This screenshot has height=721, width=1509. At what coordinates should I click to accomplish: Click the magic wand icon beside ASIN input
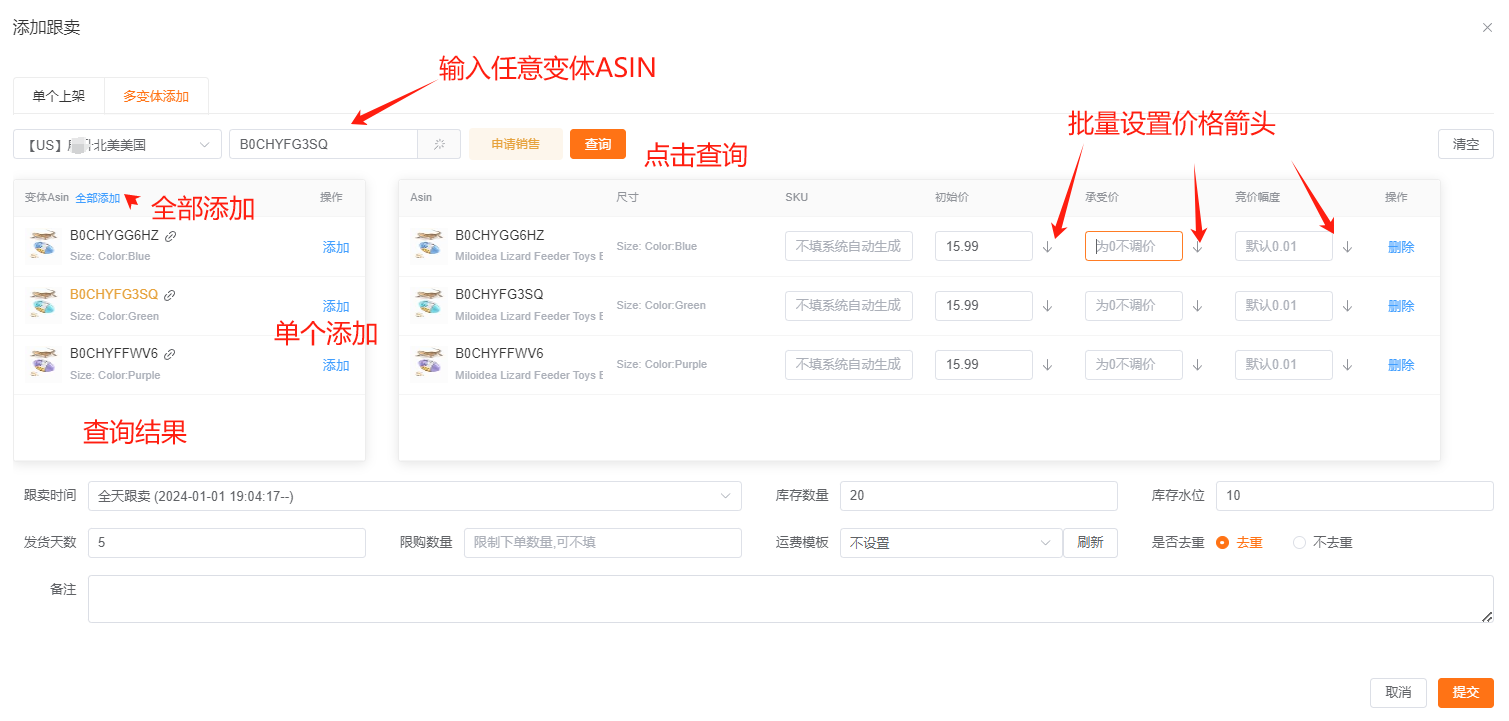[439, 144]
